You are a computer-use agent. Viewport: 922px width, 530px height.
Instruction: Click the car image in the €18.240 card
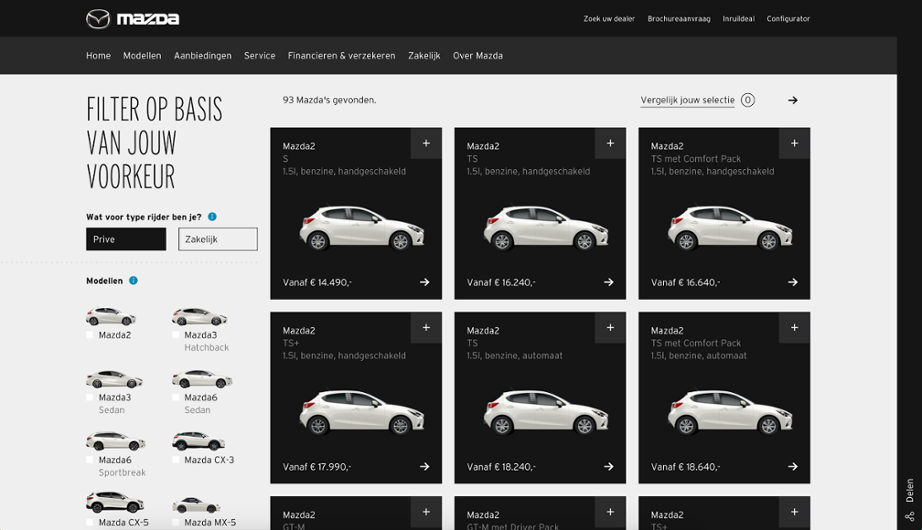pos(546,412)
